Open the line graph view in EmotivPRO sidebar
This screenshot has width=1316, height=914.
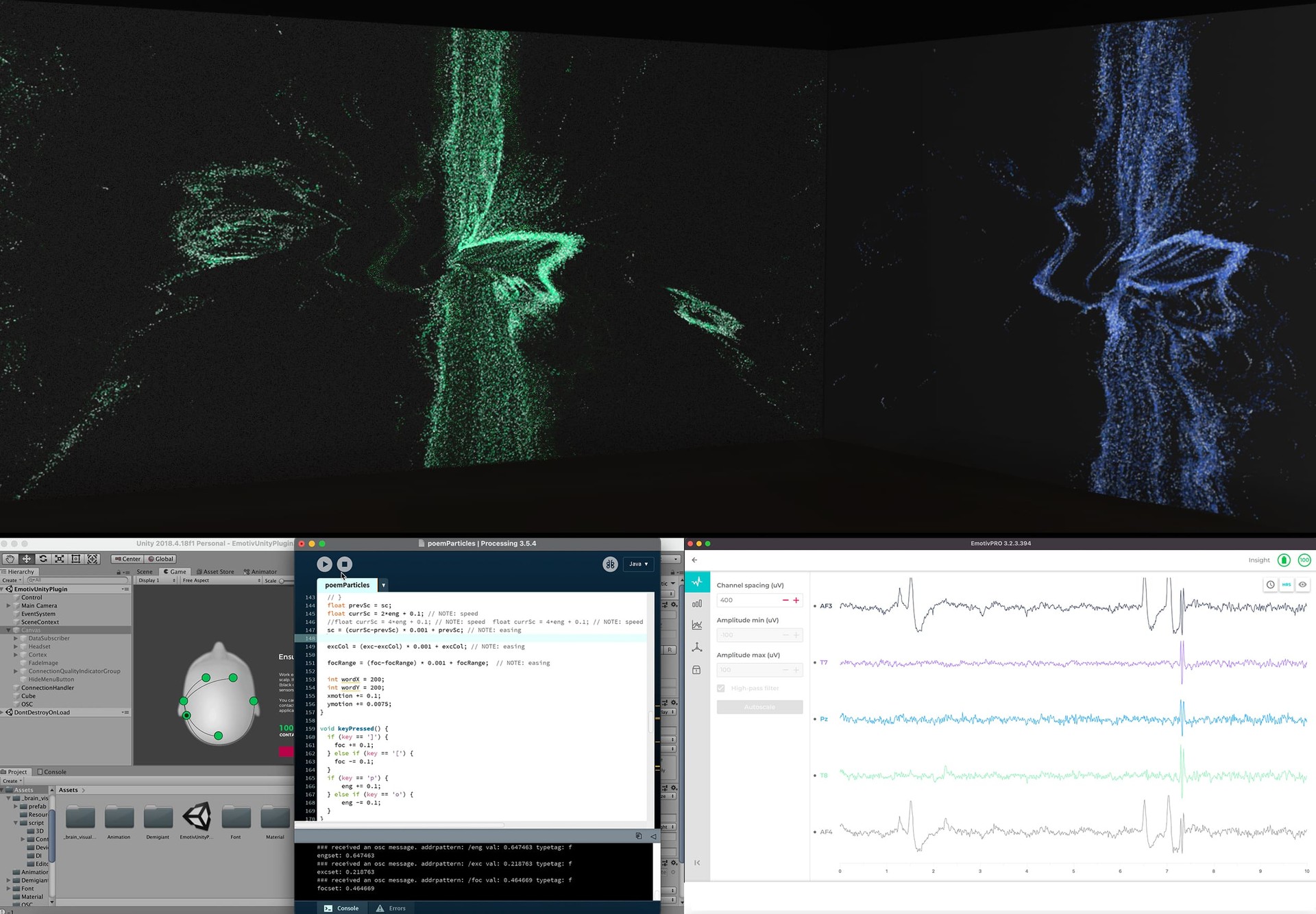pyautogui.click(x=697, y=625)
